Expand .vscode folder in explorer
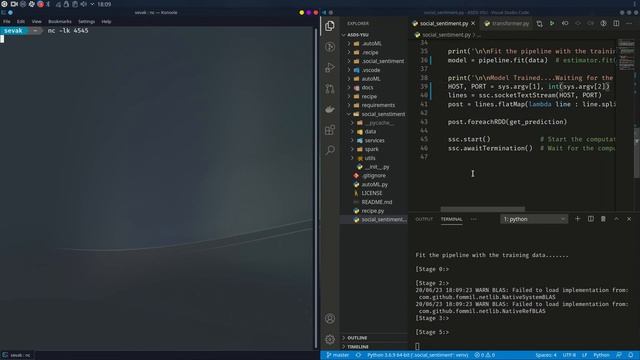This screenshot has height=360, width=640. tap(373, 70)
